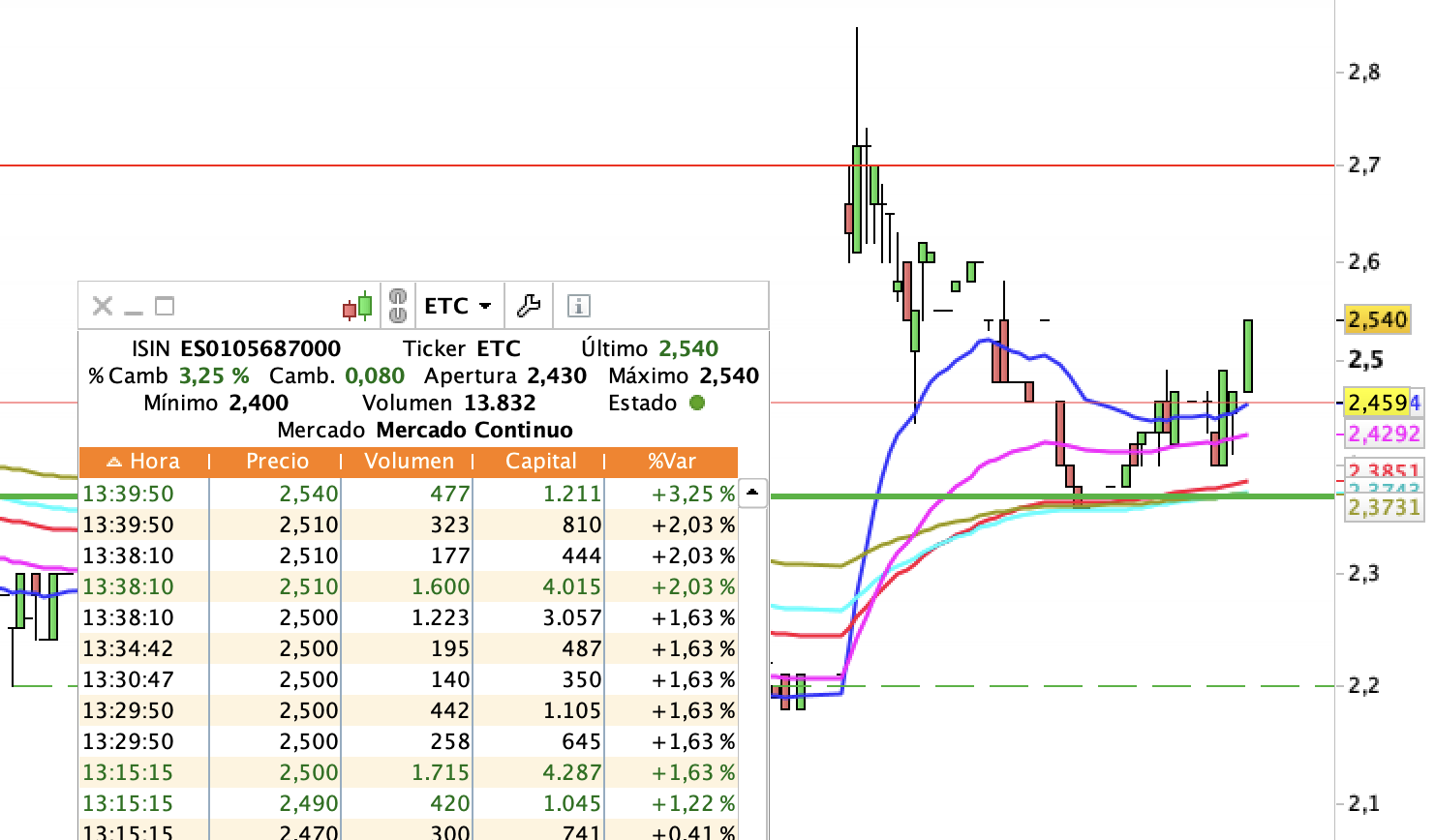Sort trades by Capital column
The image size is (1435, 840).
[x=540, y=462]
